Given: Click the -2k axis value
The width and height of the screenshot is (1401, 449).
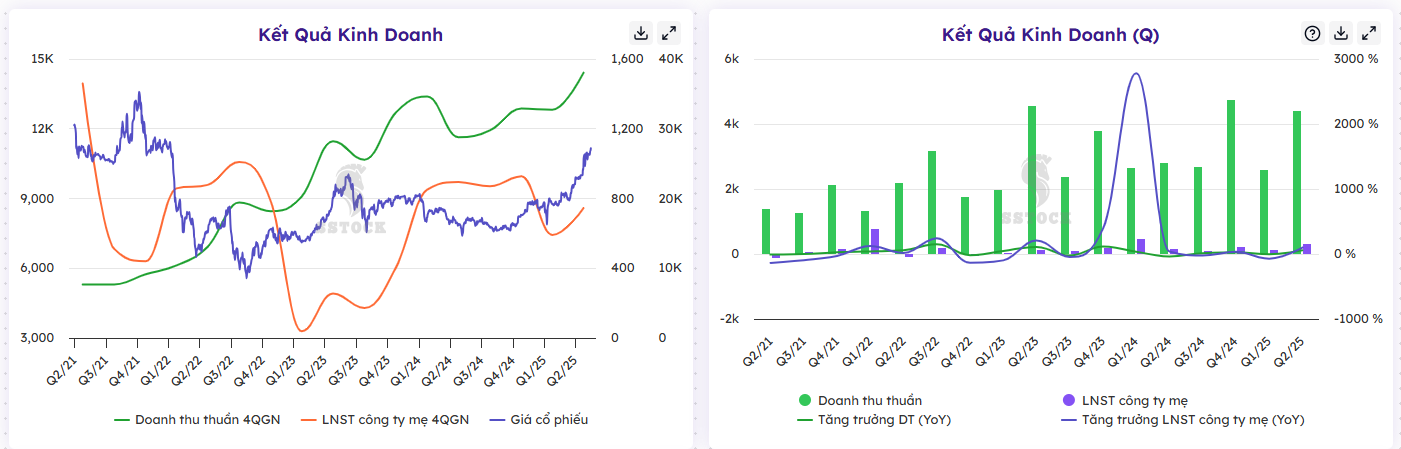Looking at the screenshot, I should pos(731,319).
